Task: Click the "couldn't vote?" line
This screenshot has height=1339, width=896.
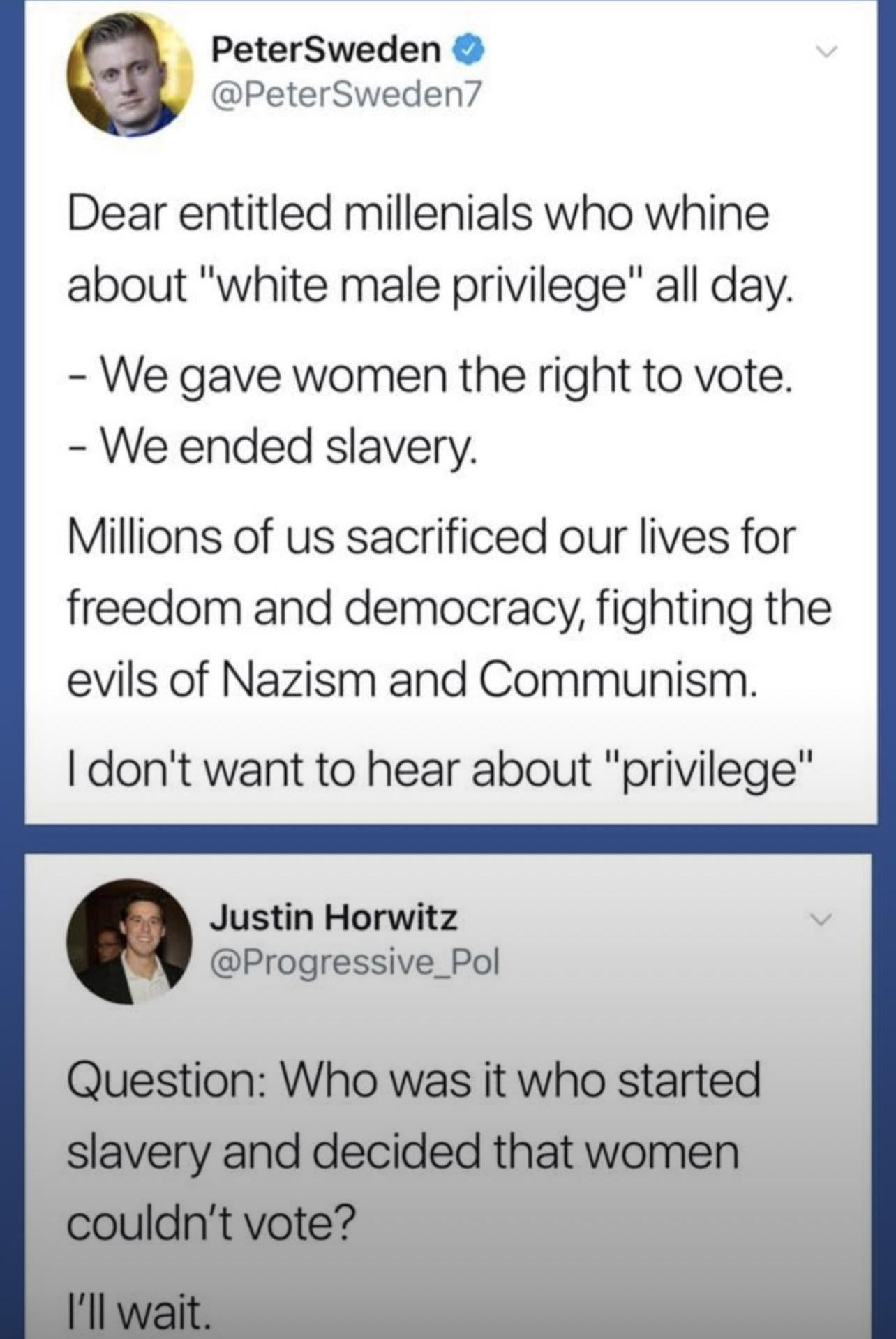Action: pyautogui.click(x=211, y=1222)
